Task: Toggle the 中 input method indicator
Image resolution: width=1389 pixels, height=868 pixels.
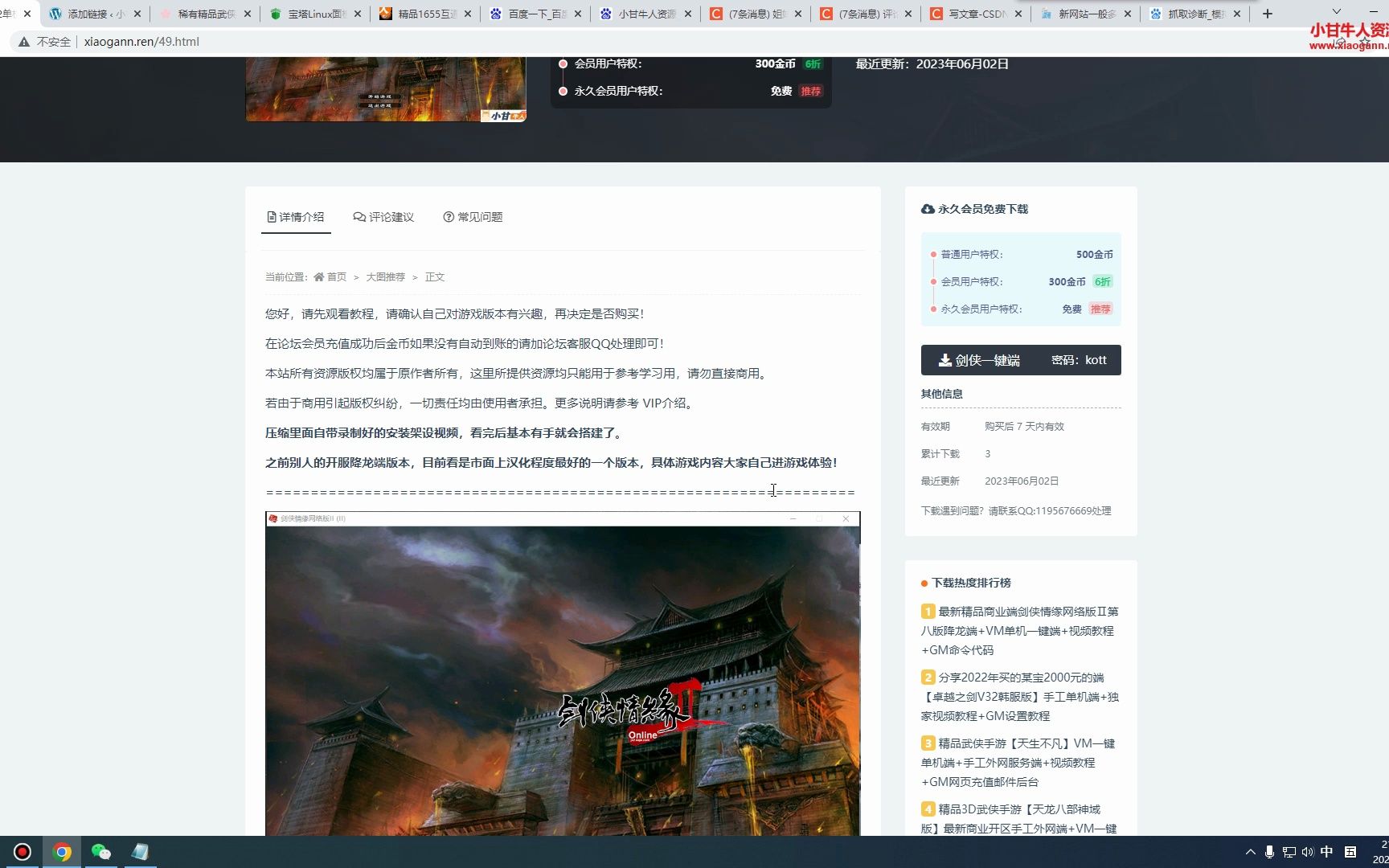Action: point(1326,852)
